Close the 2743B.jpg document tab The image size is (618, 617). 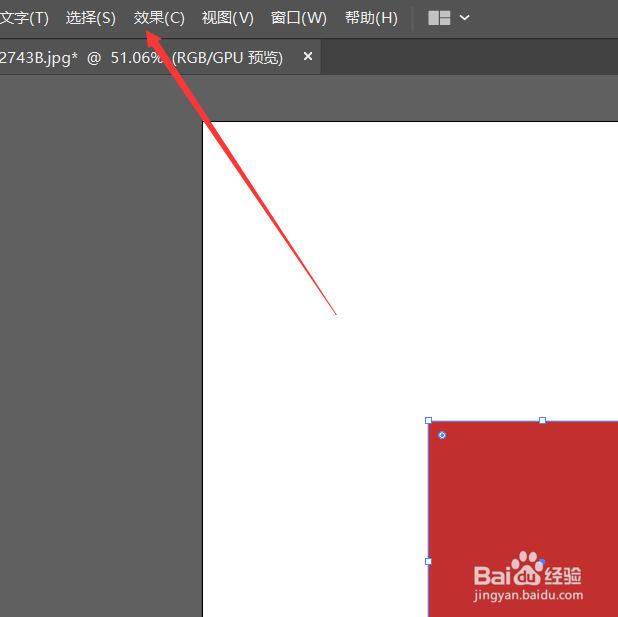(308, 57)
